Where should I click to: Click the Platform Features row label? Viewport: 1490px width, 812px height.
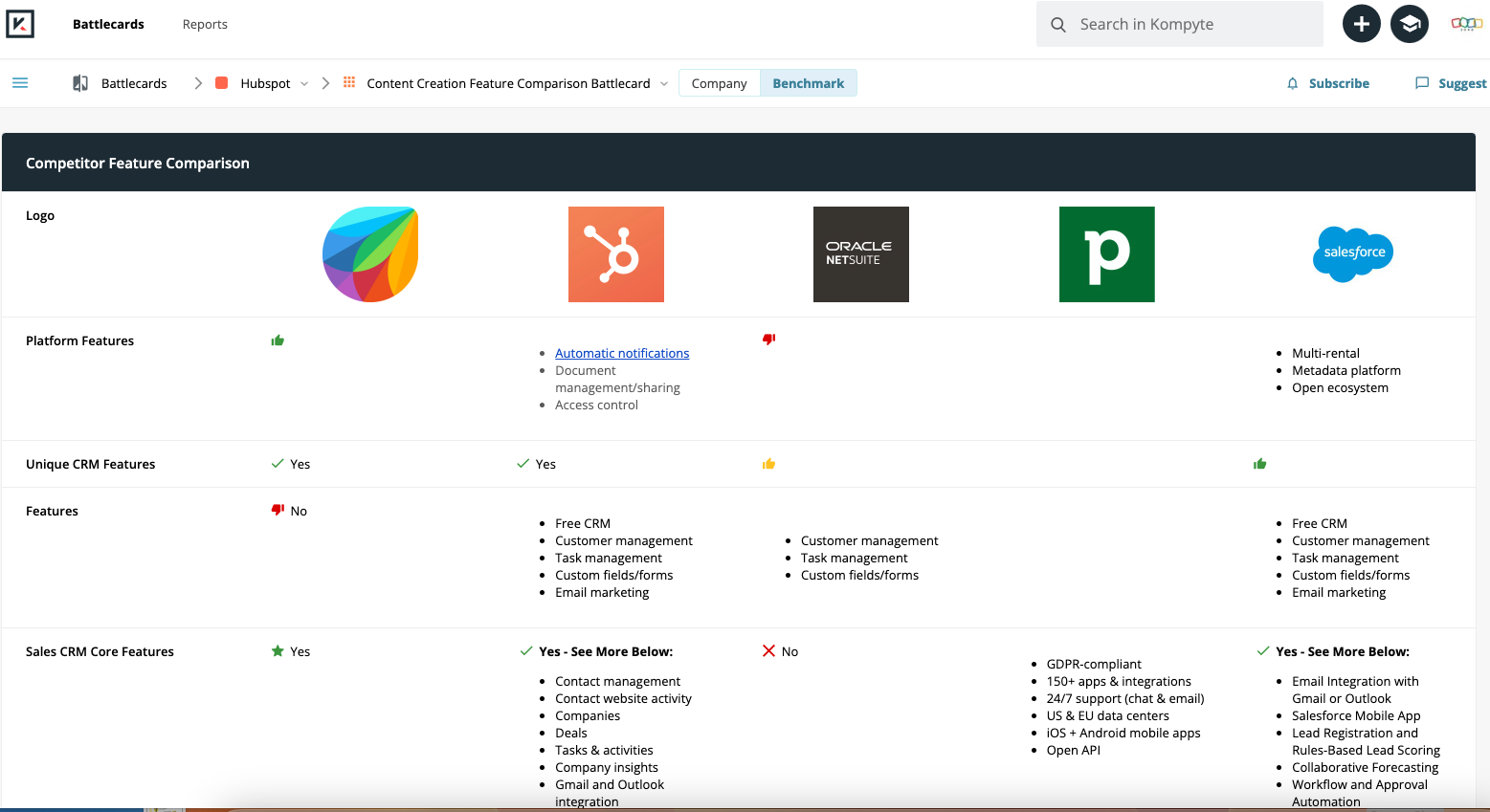click(x=79, y=340)
